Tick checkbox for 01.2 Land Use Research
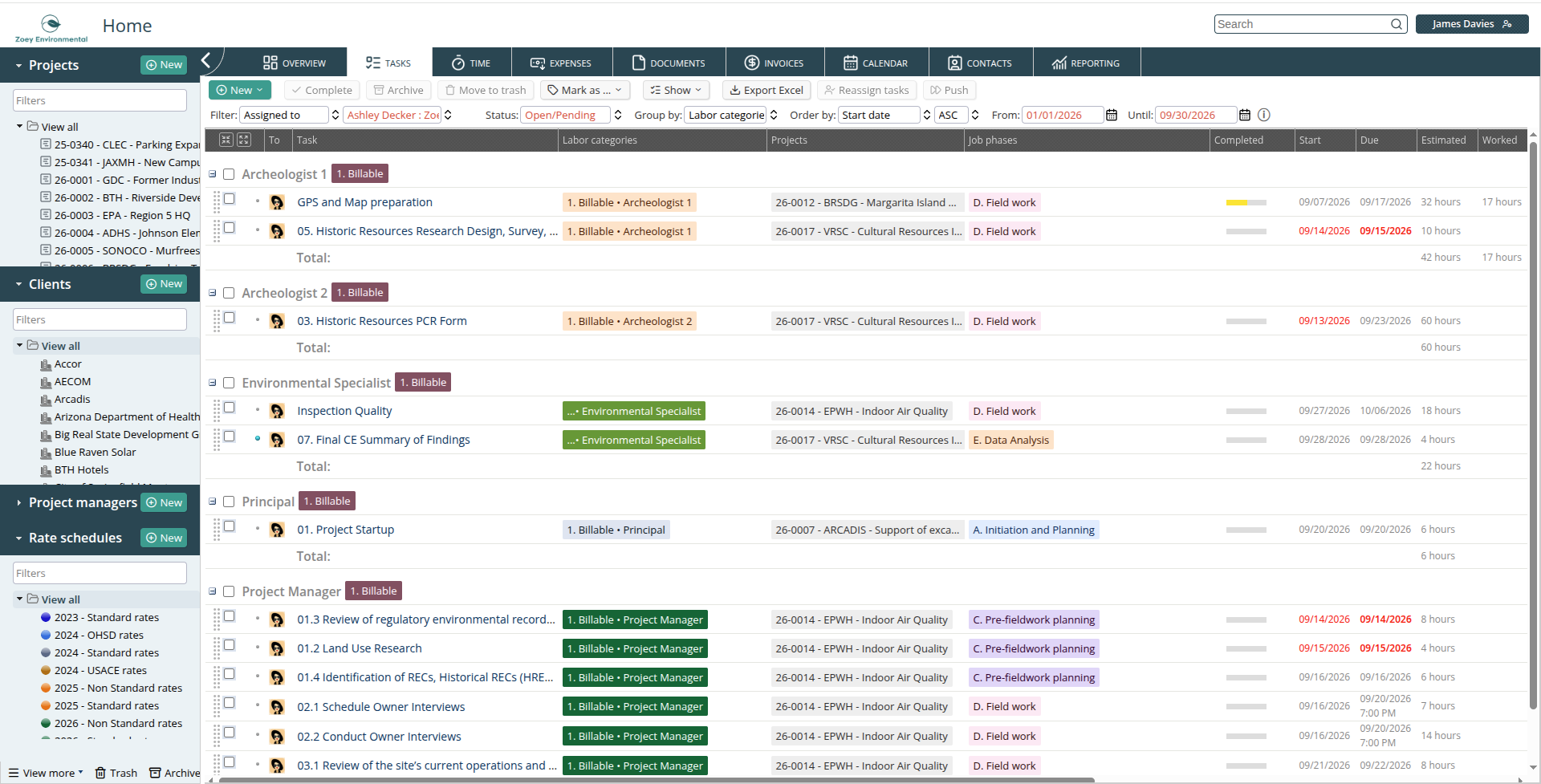 point(229,645)
